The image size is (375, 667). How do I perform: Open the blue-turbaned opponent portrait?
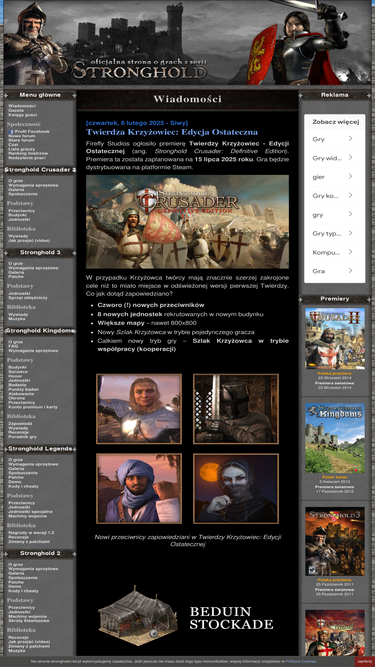click(139, 488)
